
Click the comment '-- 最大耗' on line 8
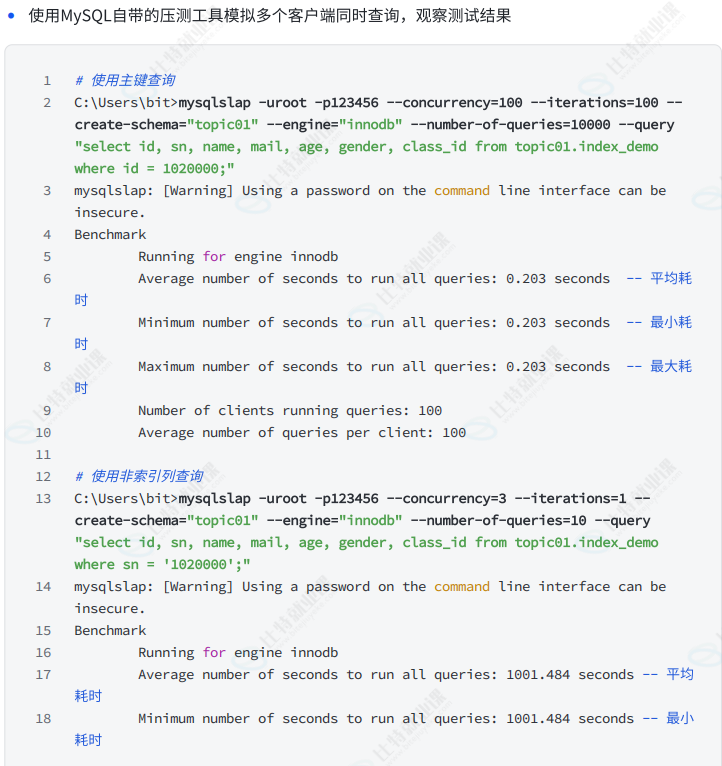659,366
